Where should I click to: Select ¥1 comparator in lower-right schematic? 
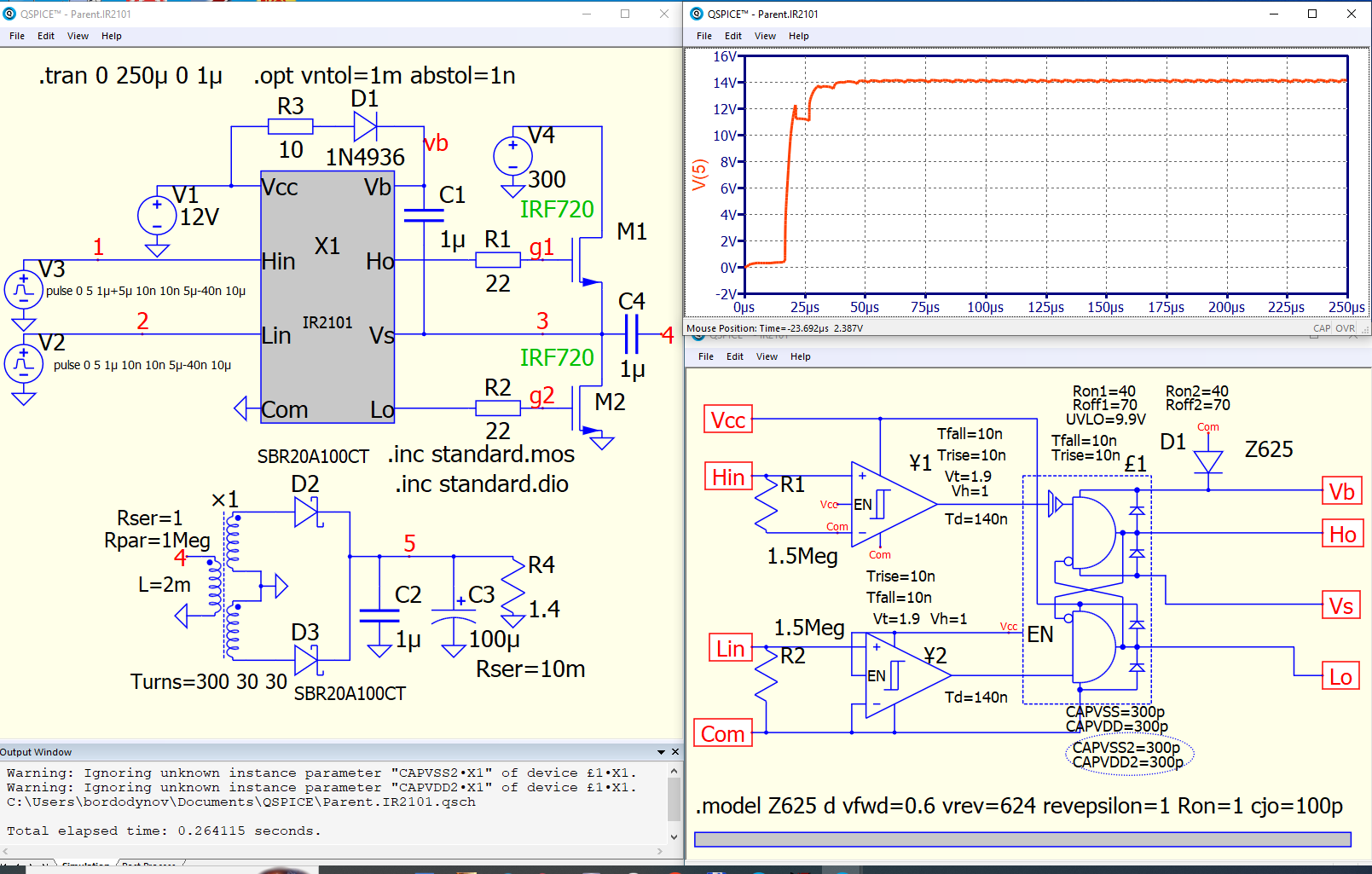click(x=894, y=504)
